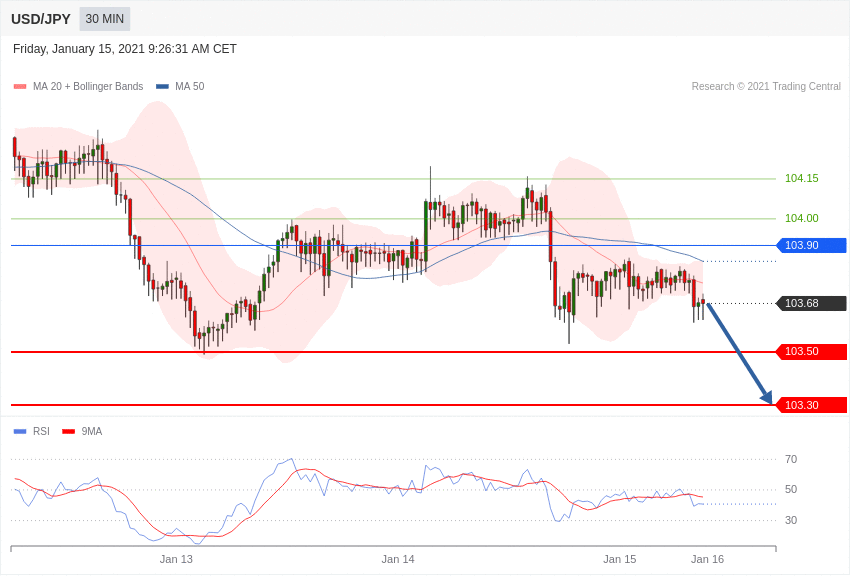Click the RSI 30 level label

pyautogui.click(x=791, y=520)
